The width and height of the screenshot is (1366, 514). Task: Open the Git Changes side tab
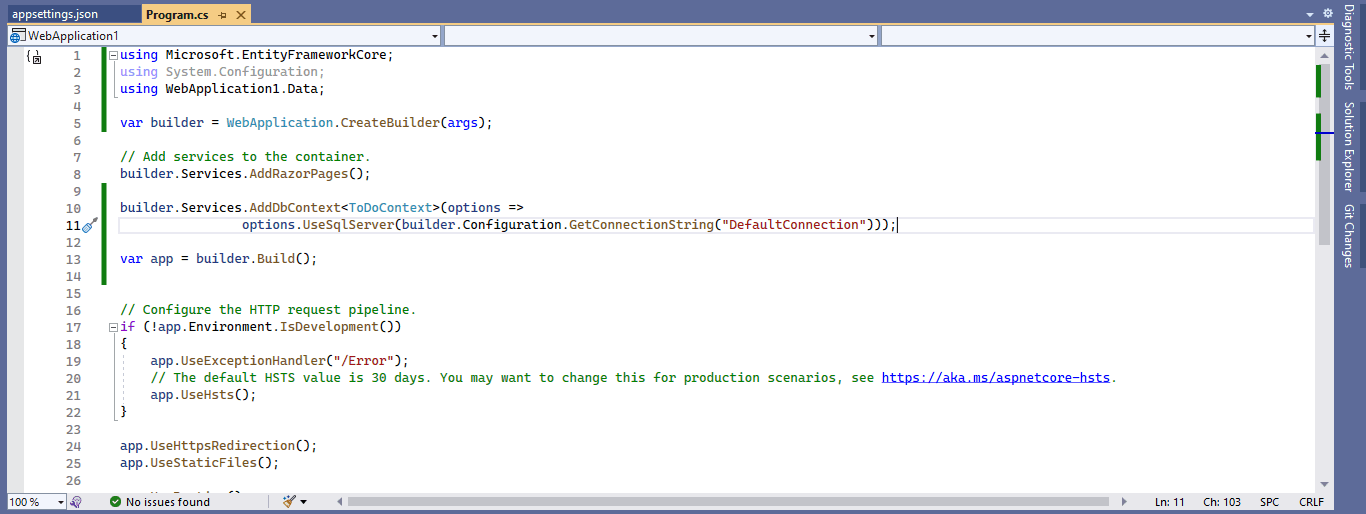[1348, 236]
